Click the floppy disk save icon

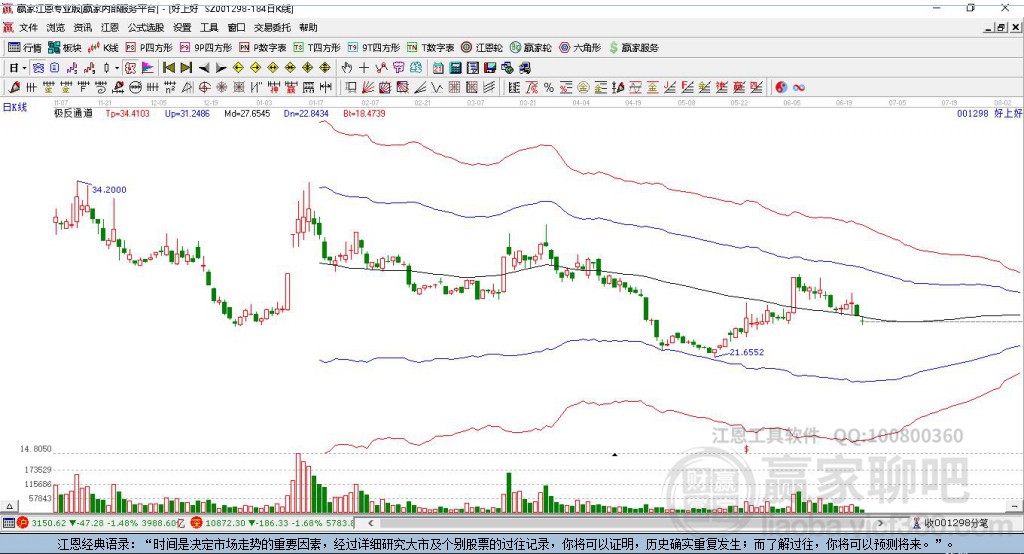click(490, 68)
